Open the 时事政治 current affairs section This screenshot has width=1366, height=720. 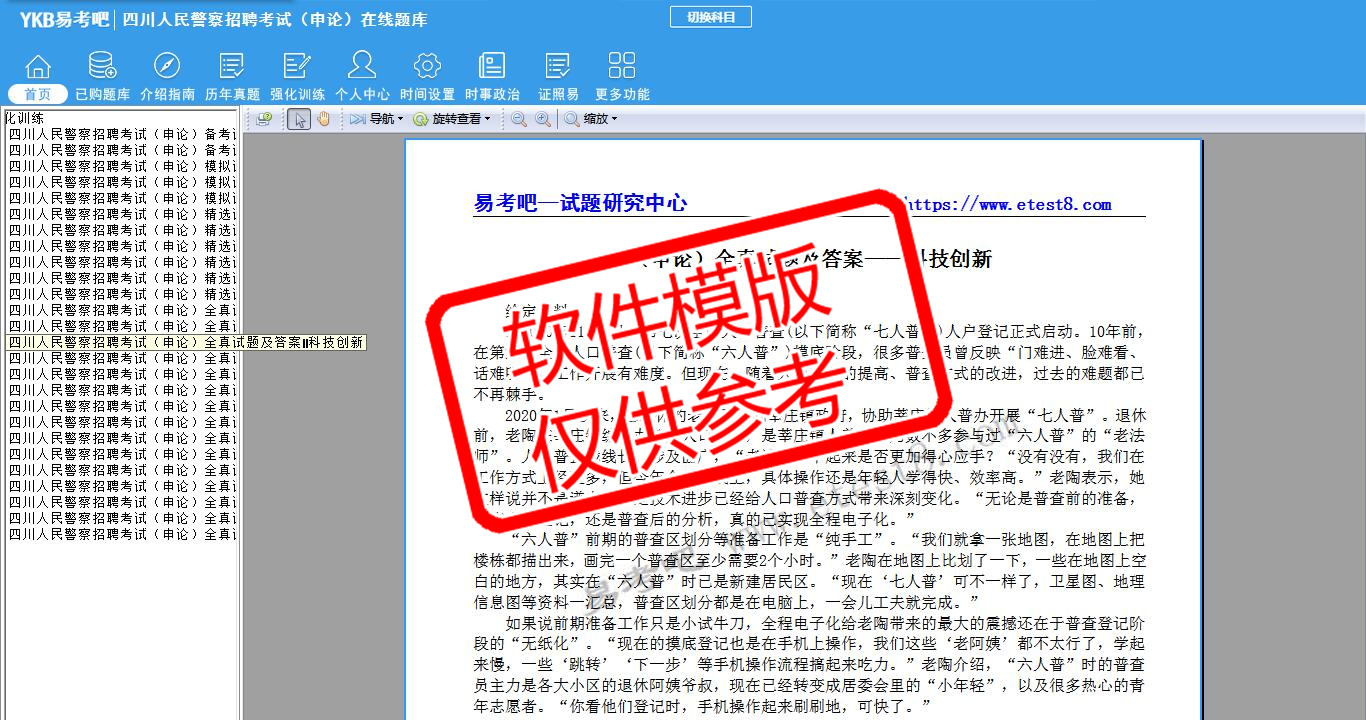(x=492, y=78)
